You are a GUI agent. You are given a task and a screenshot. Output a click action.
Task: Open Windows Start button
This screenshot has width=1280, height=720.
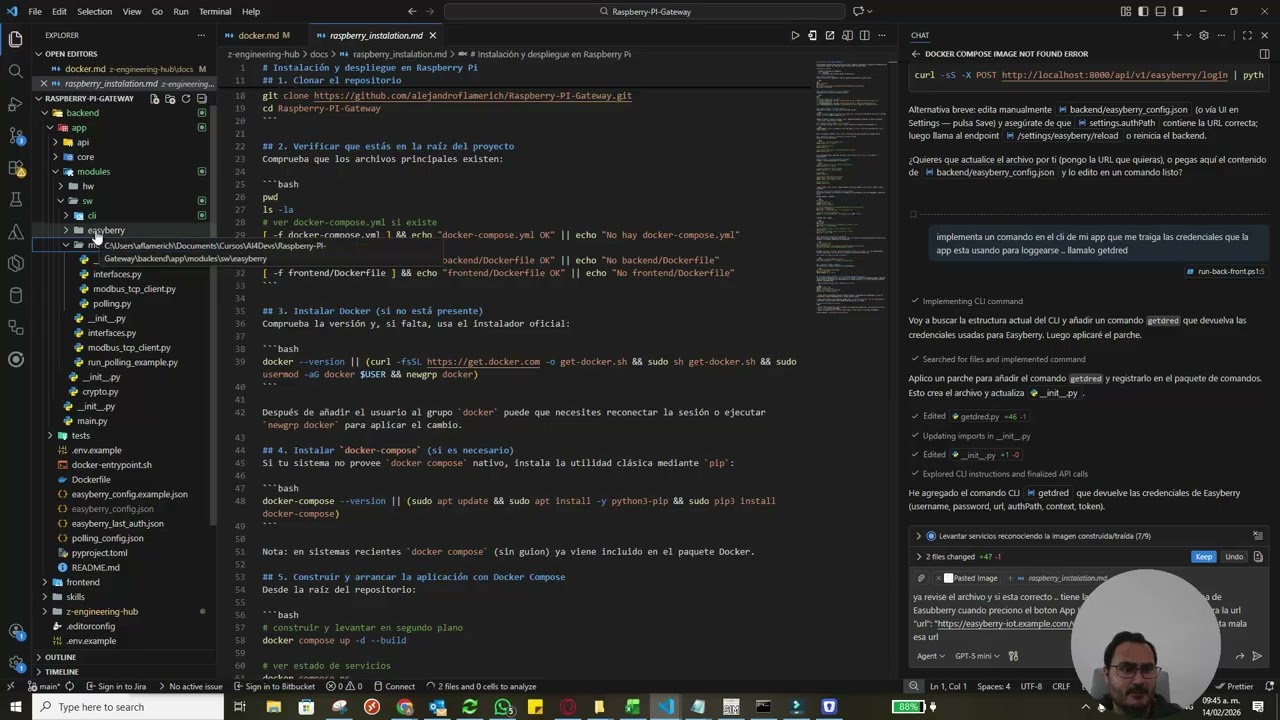click(14, 707)
